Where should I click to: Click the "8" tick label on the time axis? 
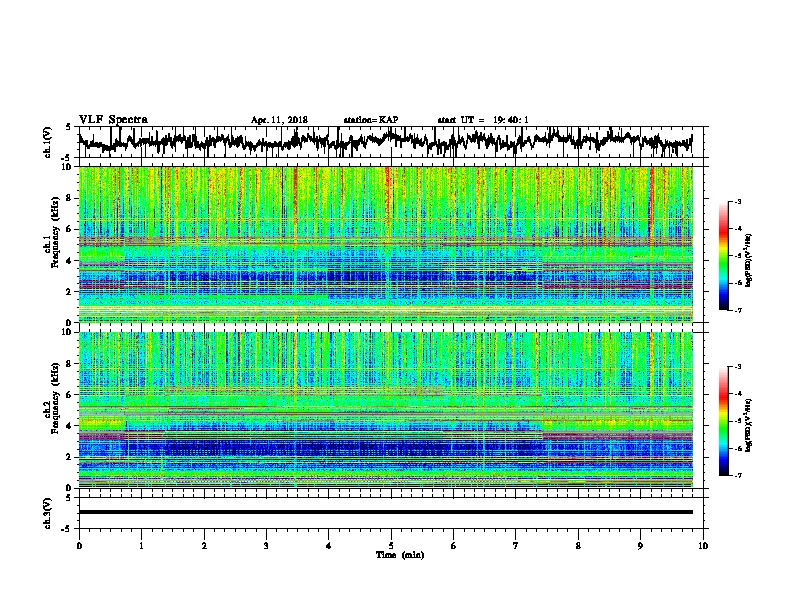tap(578, 546)
